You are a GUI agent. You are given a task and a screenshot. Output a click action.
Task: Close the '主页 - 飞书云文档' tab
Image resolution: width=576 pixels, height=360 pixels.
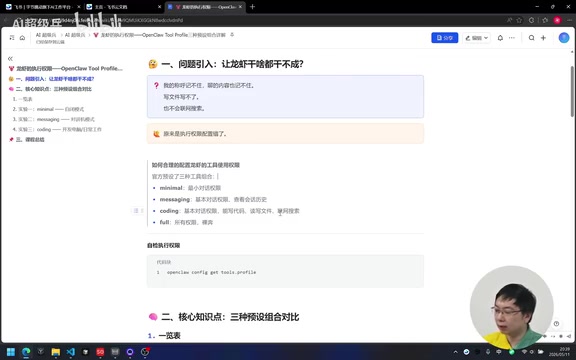[159, 7]
